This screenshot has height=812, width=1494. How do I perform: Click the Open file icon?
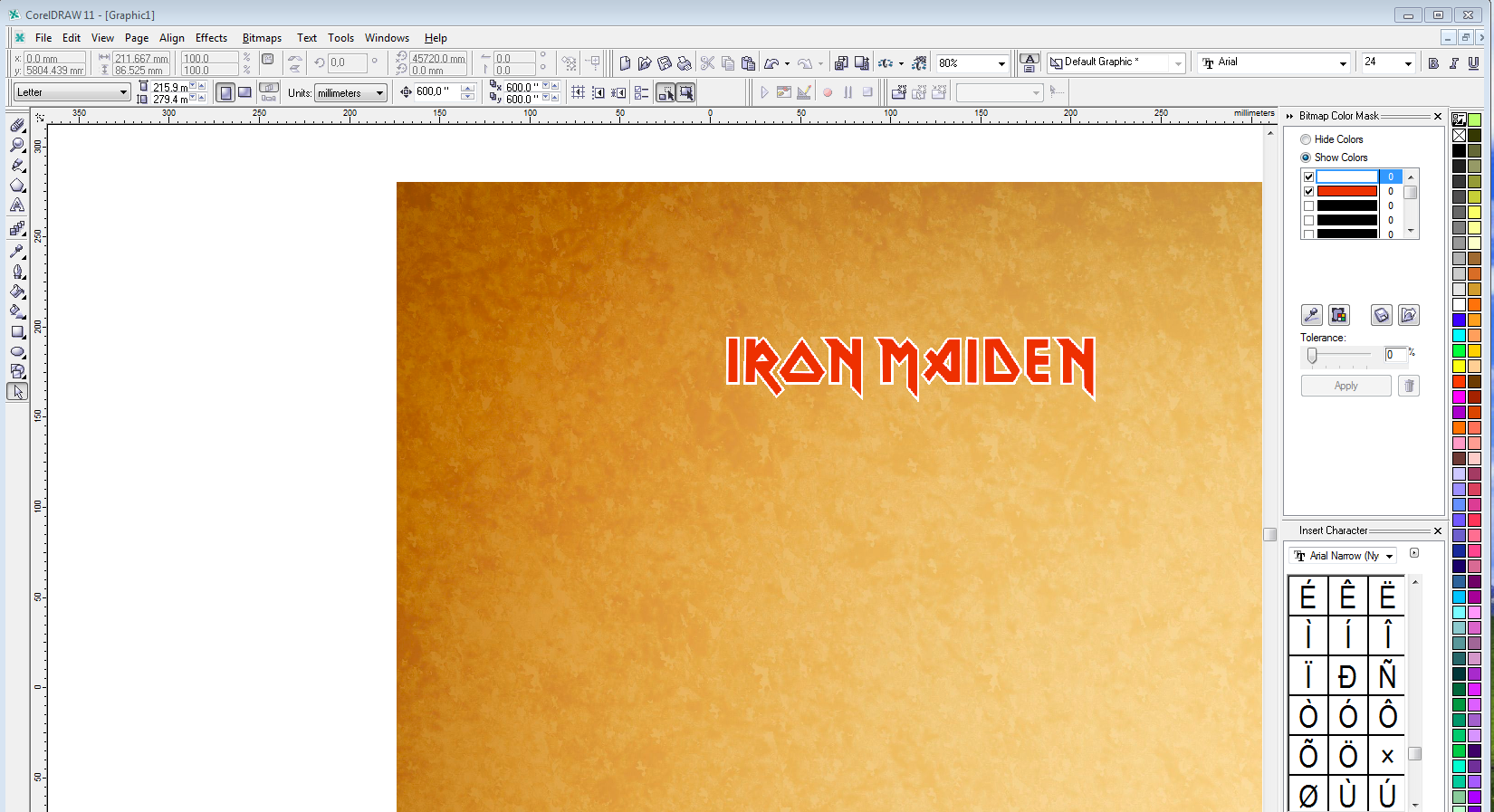tap(645, 63)
